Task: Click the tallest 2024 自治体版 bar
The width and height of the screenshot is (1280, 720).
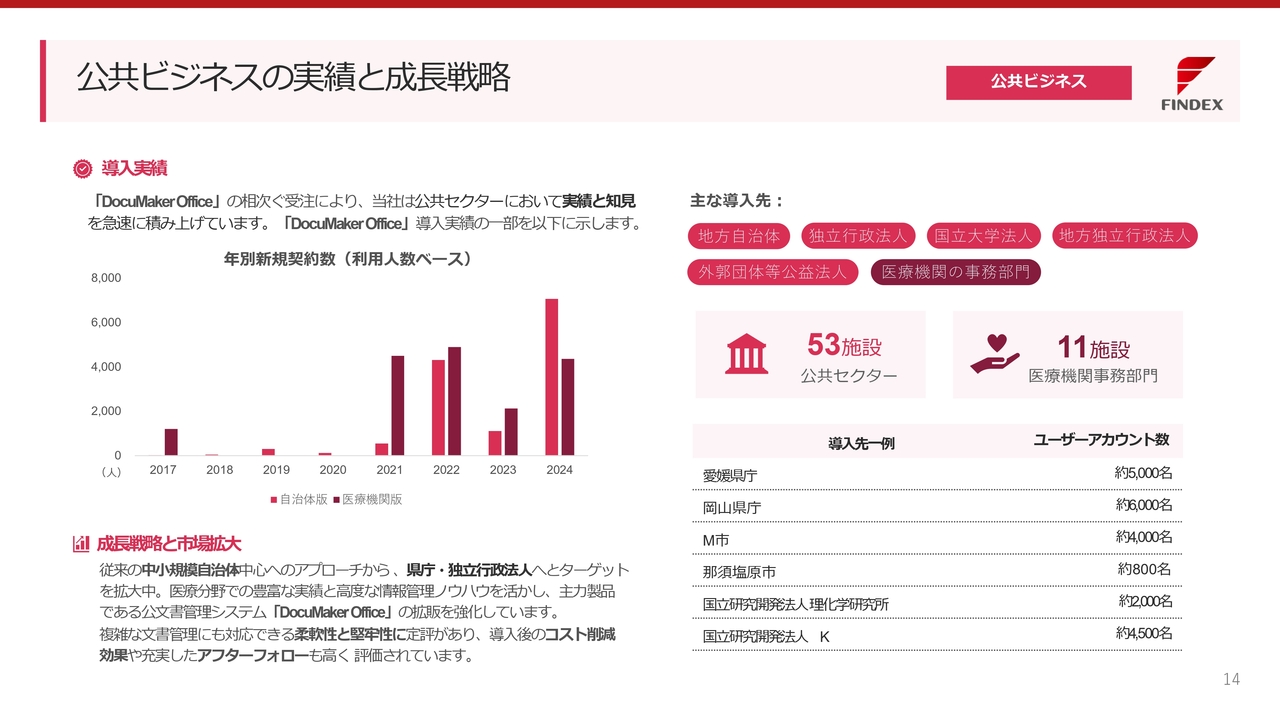Action: point(551,377)
